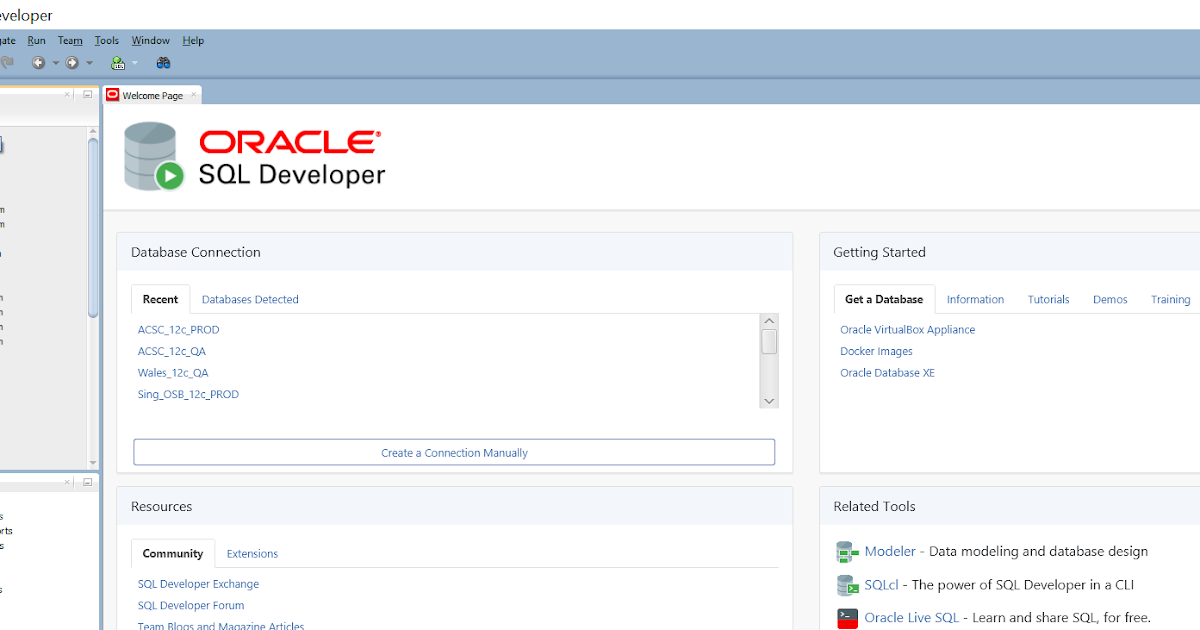Viewport: 1200px width, 630px height.
Task: Switch to Databases Detected tab
Action: 250,299
